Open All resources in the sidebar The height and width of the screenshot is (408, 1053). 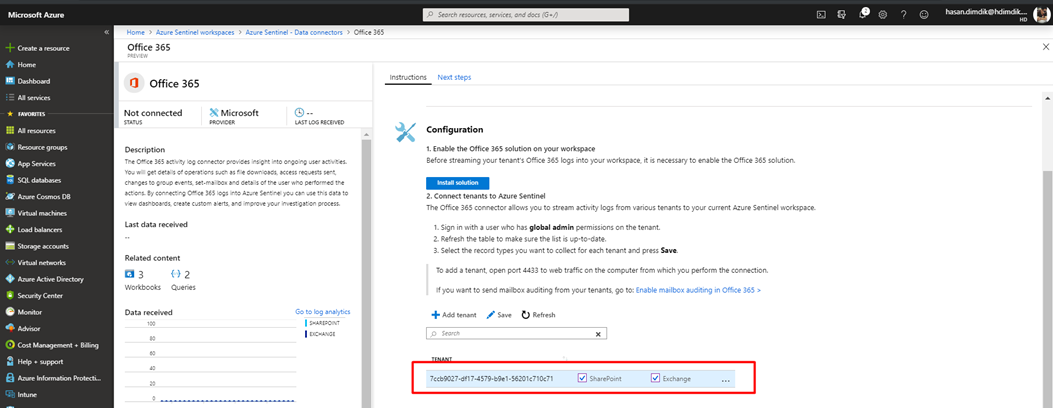(x=36, y=131)
